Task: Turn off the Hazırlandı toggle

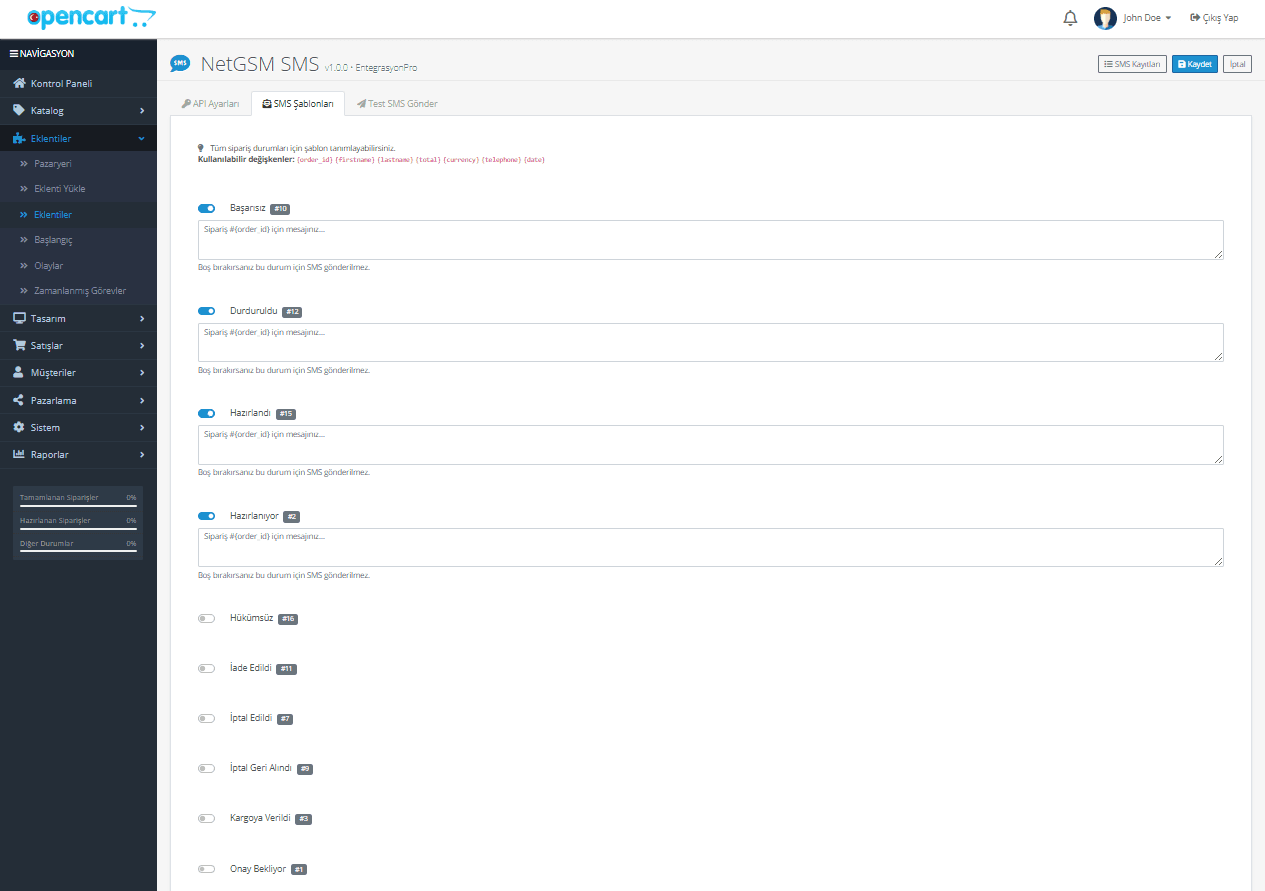Action: click(207, 413)
